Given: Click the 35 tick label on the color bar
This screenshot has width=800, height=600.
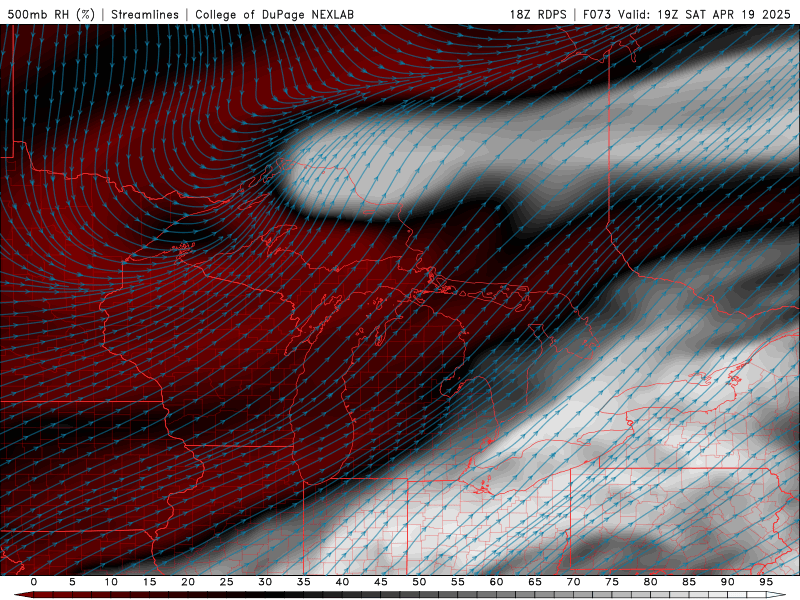Looking at the screenshot, I should 304,582.
